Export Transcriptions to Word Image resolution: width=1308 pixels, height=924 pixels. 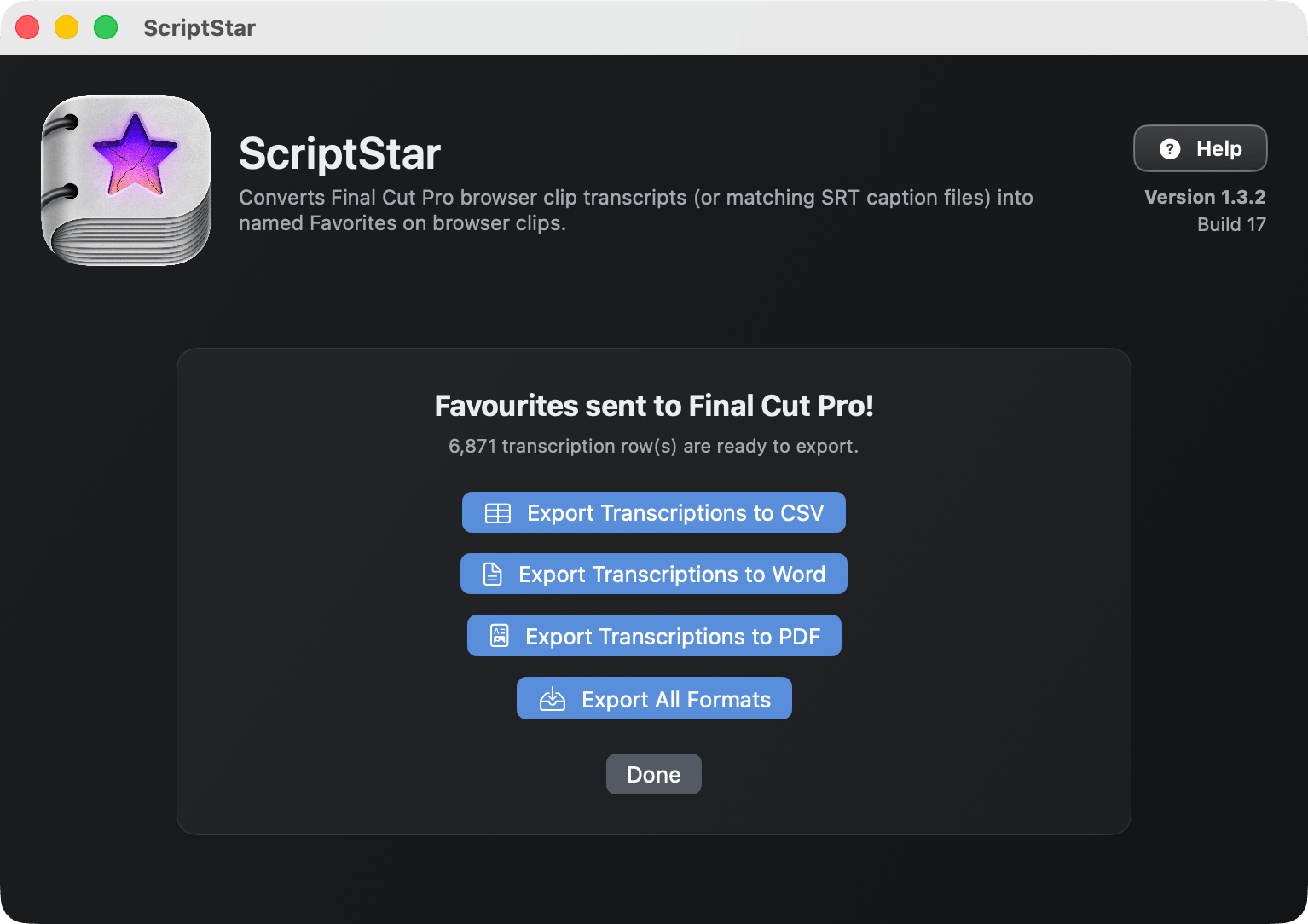[x=654, y=575]
